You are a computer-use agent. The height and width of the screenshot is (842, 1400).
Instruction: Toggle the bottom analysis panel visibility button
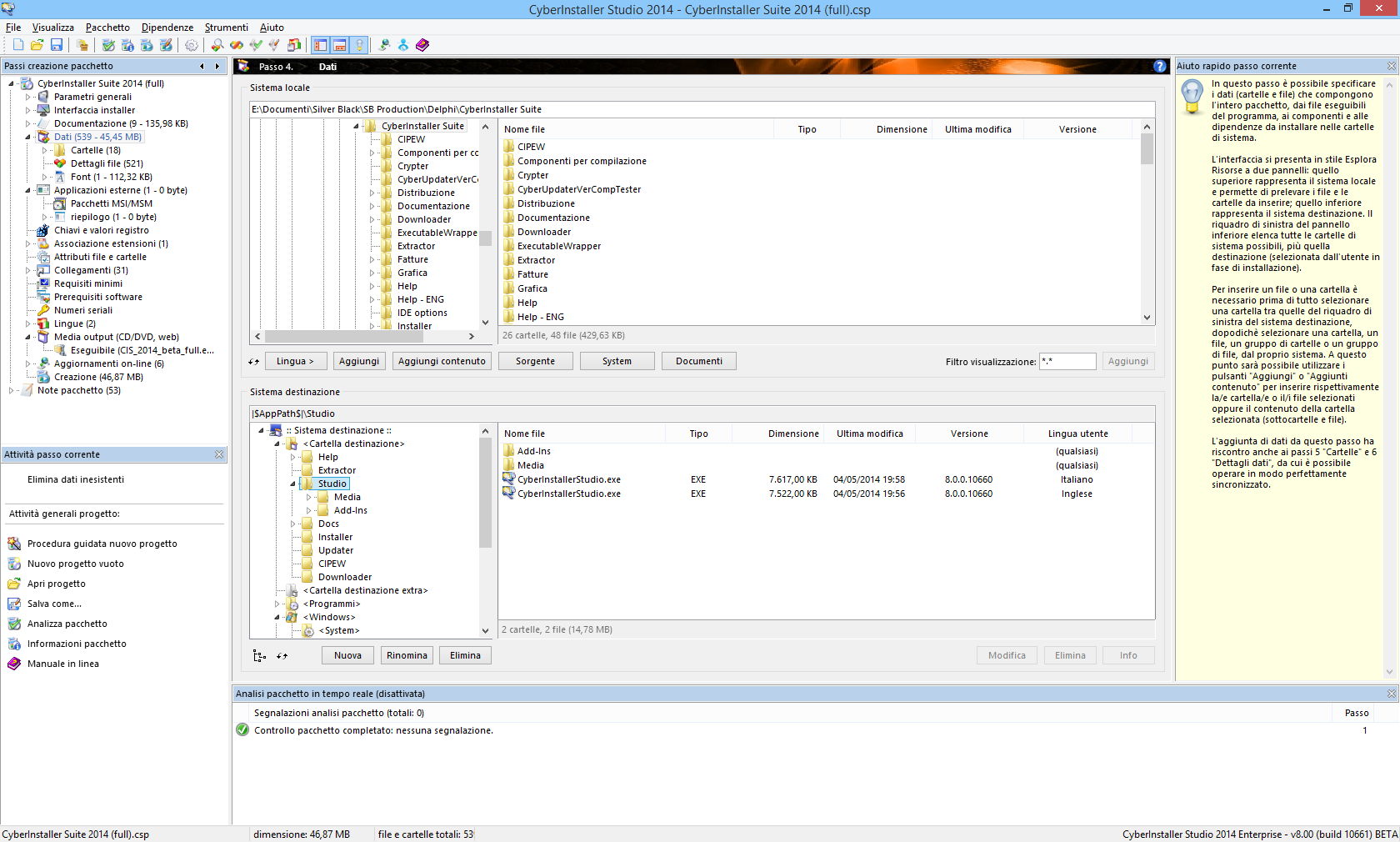click(x=340, y=45)
